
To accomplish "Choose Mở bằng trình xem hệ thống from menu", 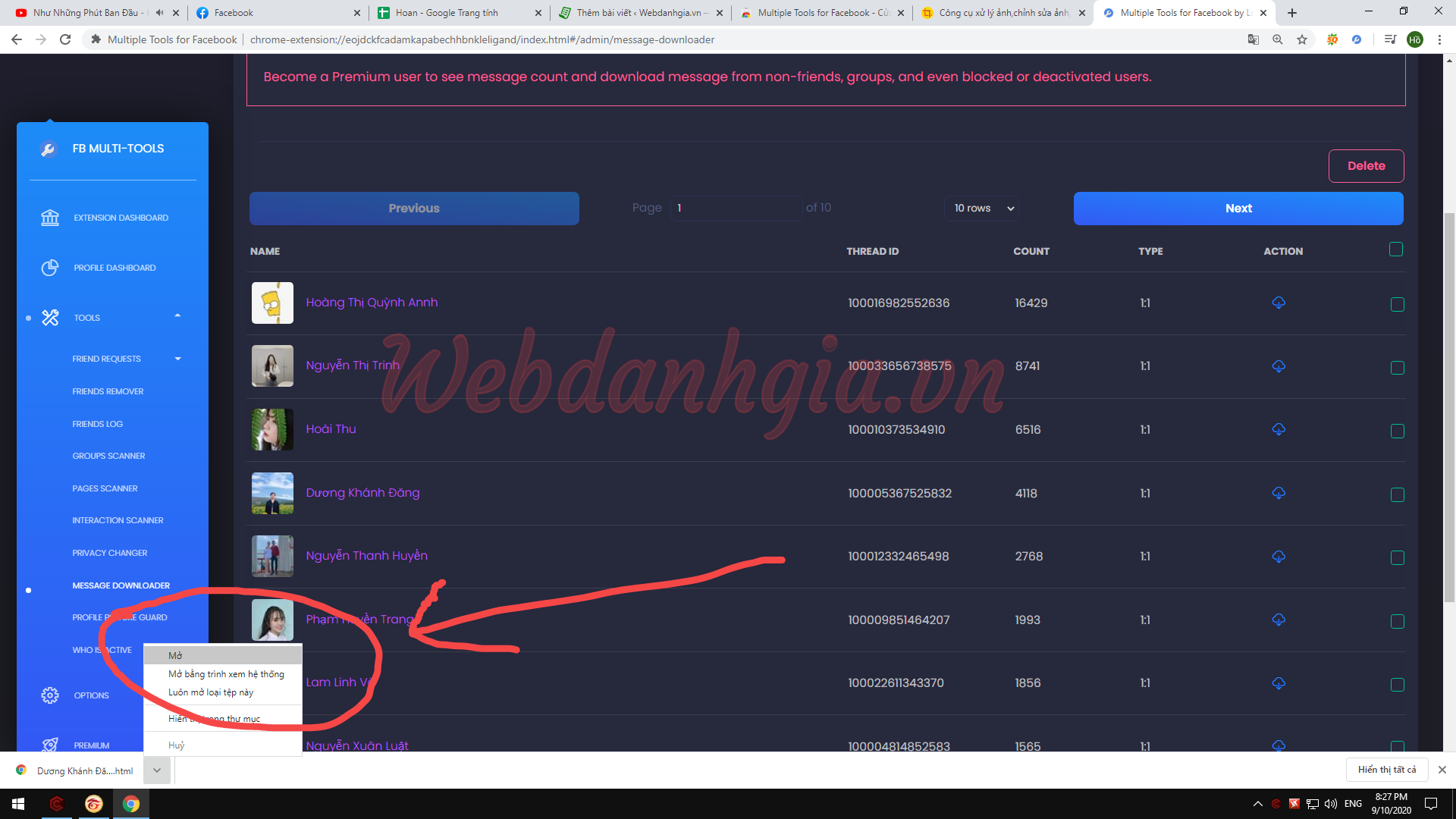I will click(x=225, y=673).
